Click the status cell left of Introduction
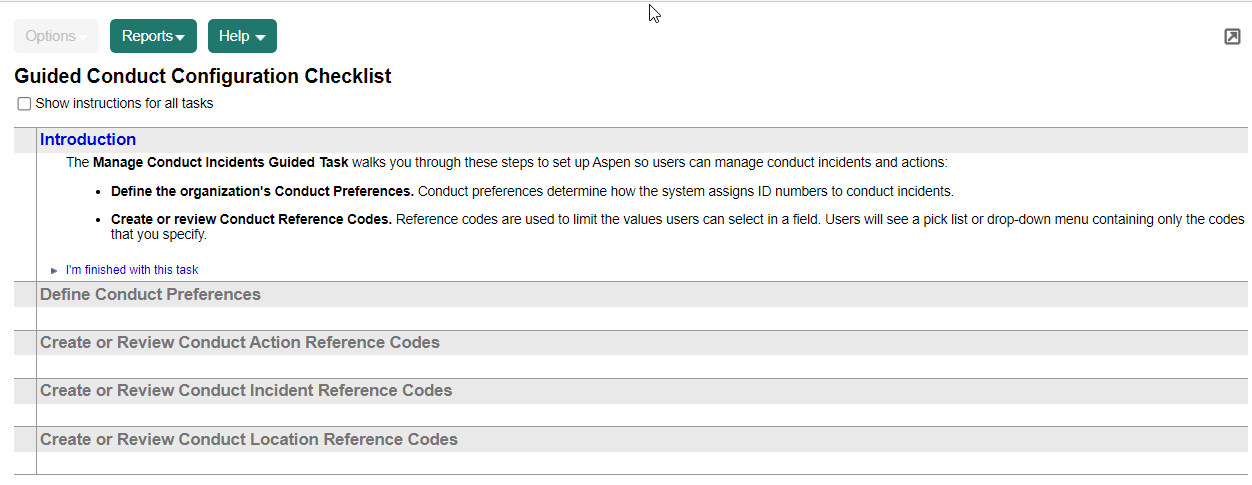 tap(25, 140)
